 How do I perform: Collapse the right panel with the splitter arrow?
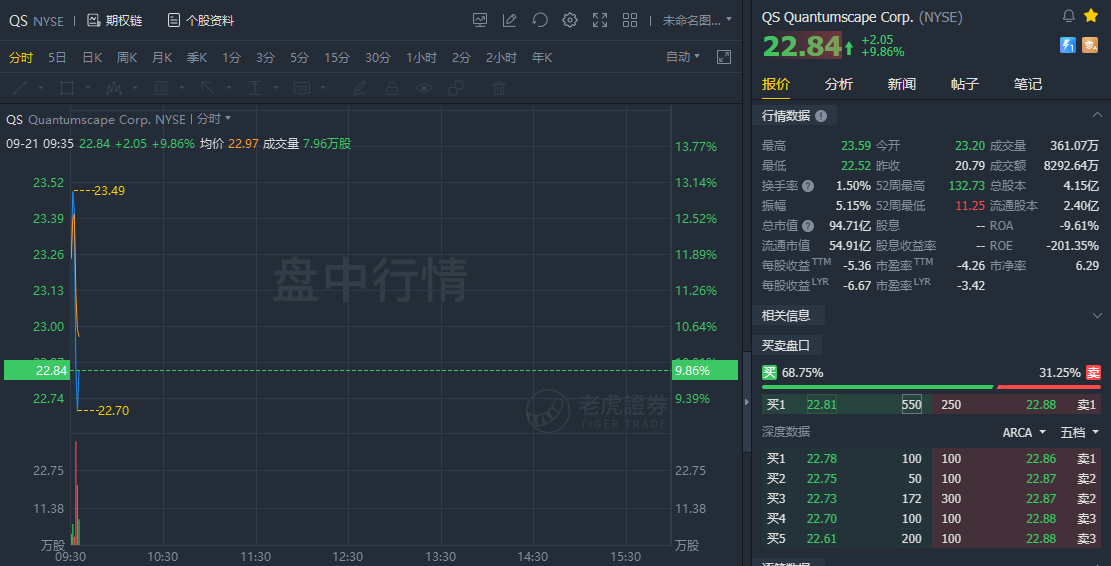click(747, 402)
